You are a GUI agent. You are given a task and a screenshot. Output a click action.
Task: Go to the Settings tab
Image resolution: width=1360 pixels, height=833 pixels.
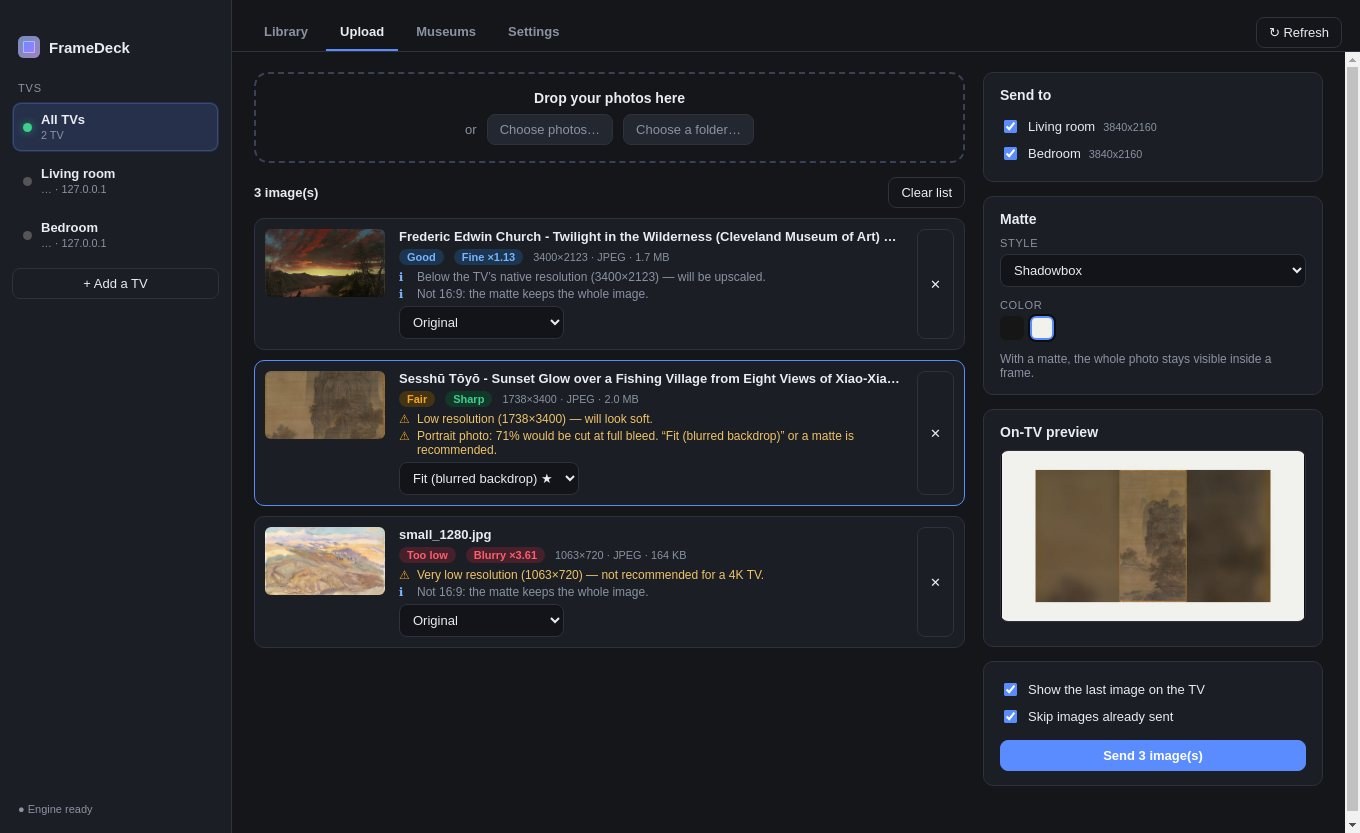[533, 31]
